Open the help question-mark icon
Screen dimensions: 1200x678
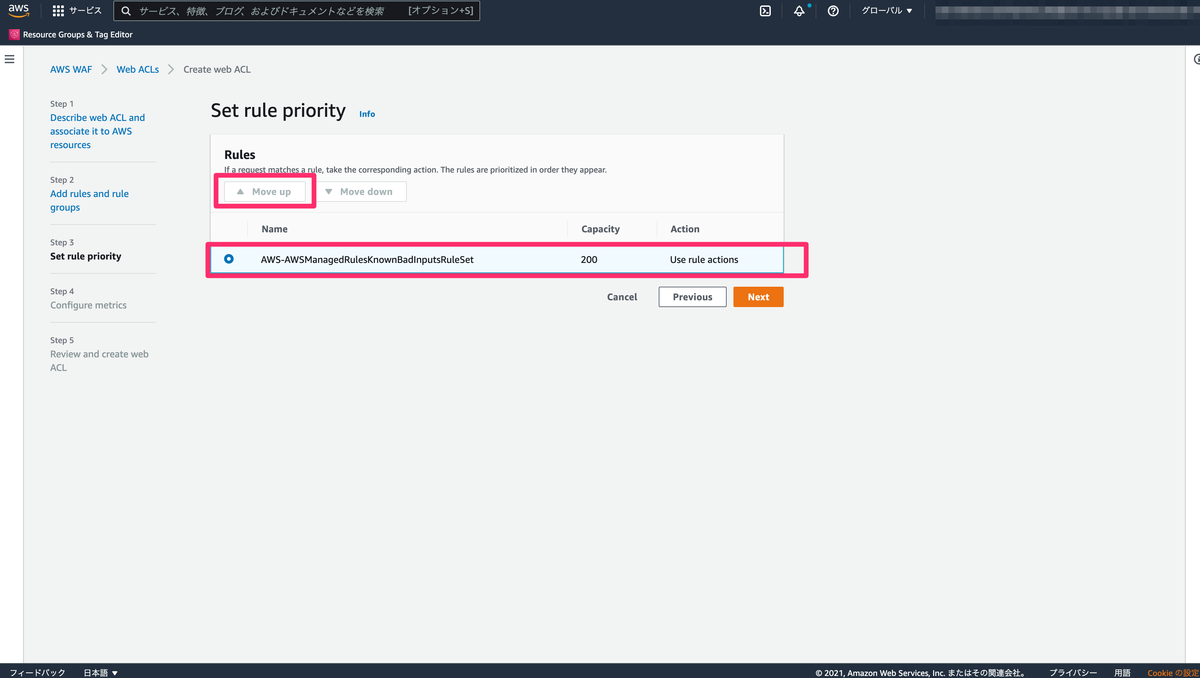click(833, 11)
